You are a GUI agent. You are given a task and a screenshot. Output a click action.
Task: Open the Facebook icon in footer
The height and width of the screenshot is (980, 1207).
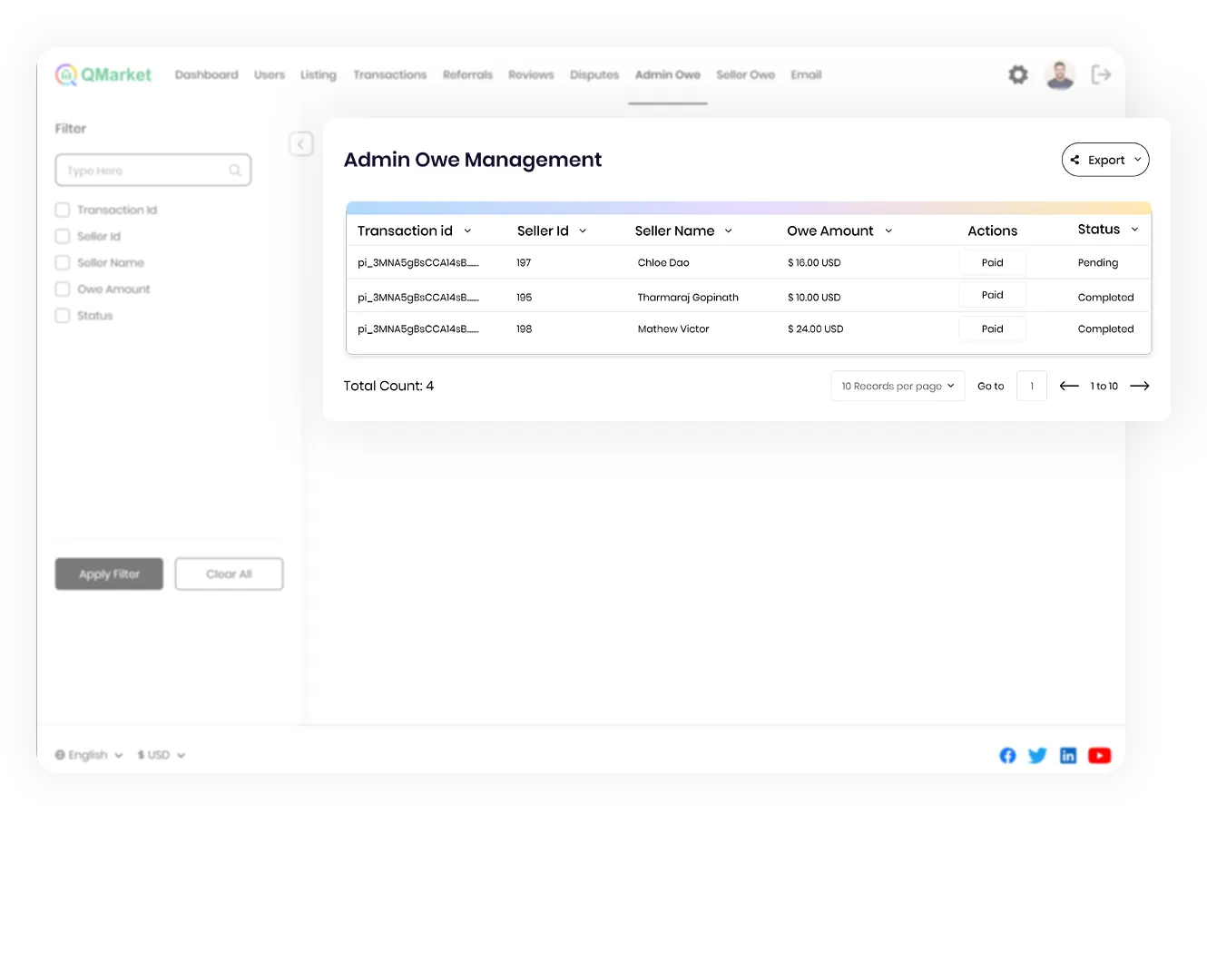(x=1007, y=756)
